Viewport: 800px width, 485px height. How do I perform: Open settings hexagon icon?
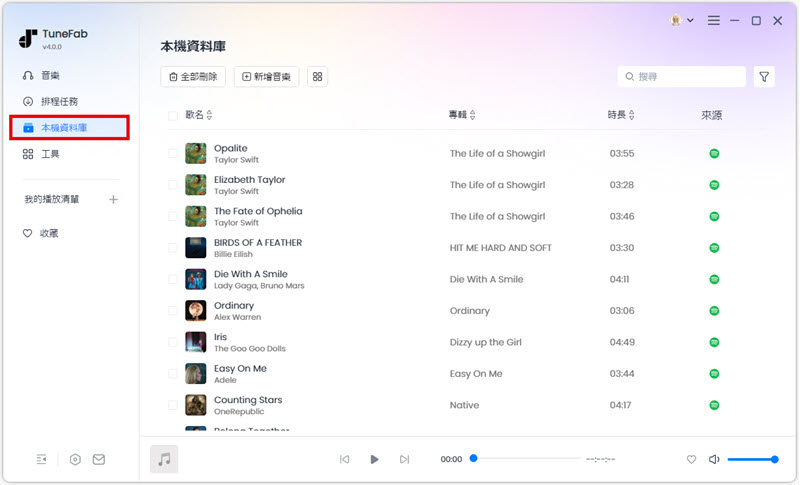75,460
